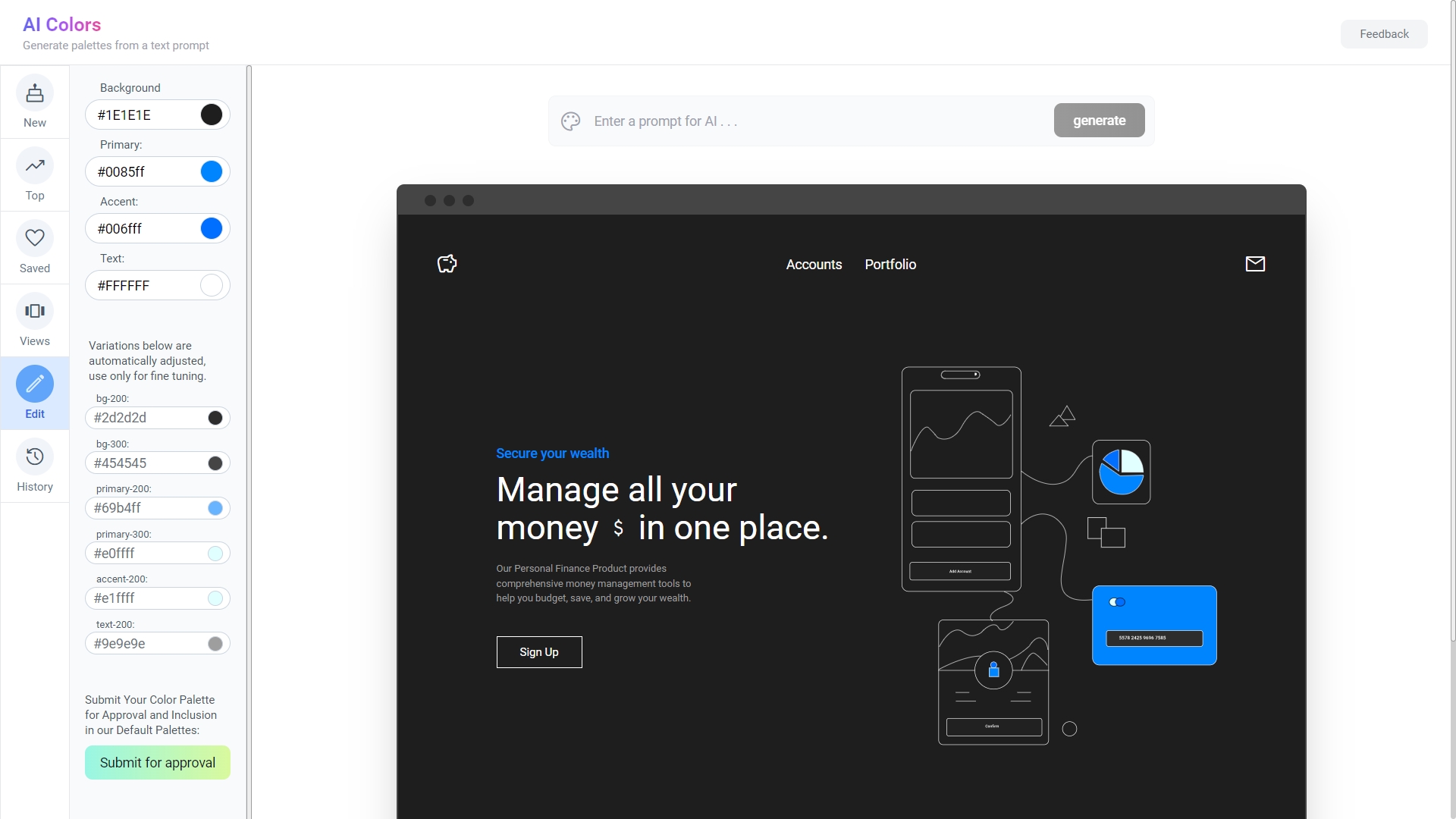Select the Edit pencil icon

coord(35,384)
